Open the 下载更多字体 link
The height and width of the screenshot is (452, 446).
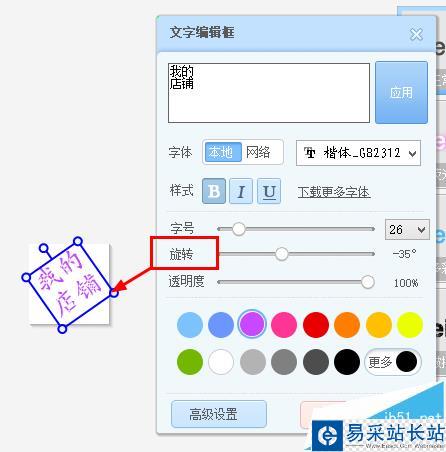click(x=334, y=192)
